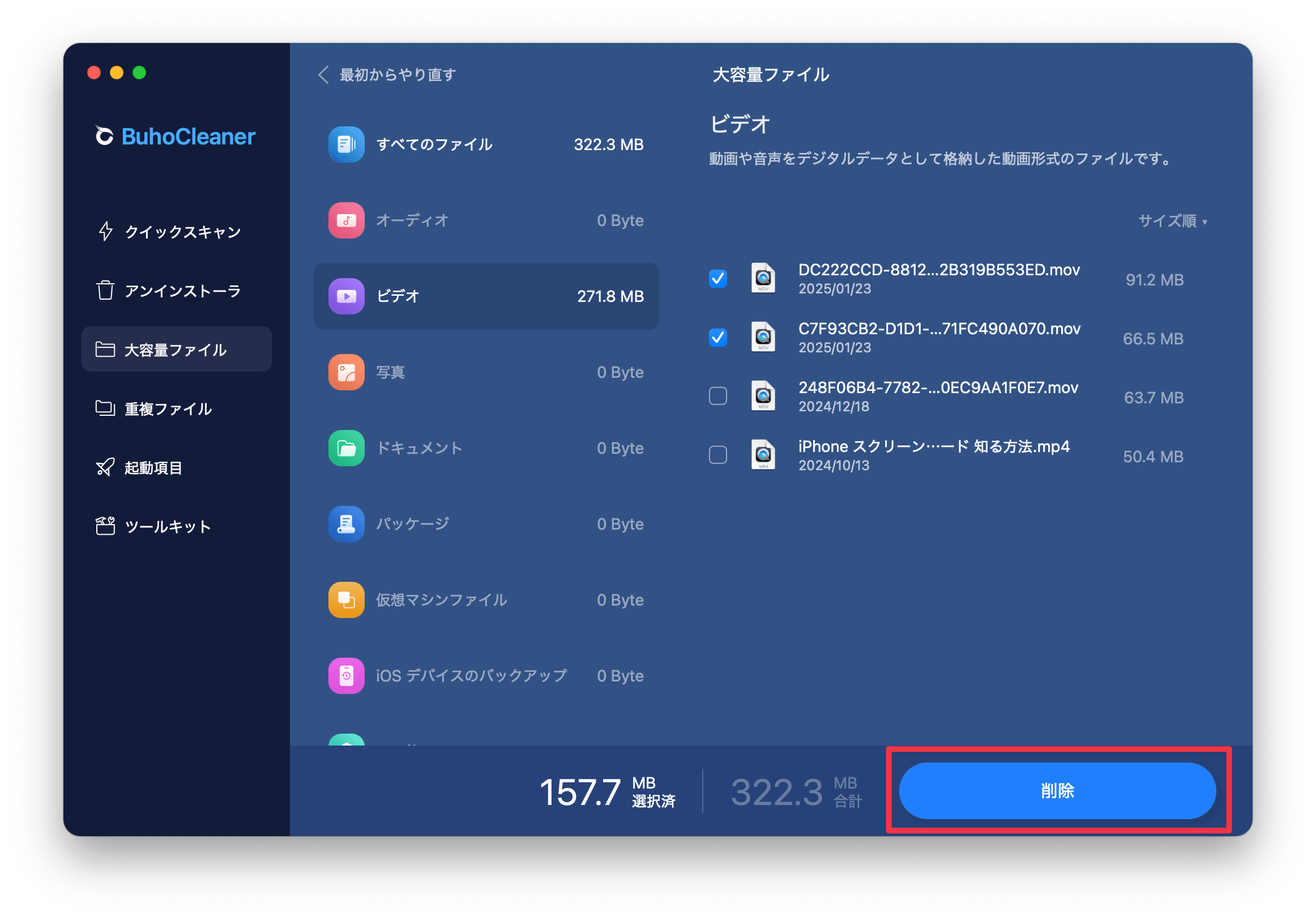Select the すべてのファイル category
The height and width of the screenshot is (920, 1316).
coord(486,144)
